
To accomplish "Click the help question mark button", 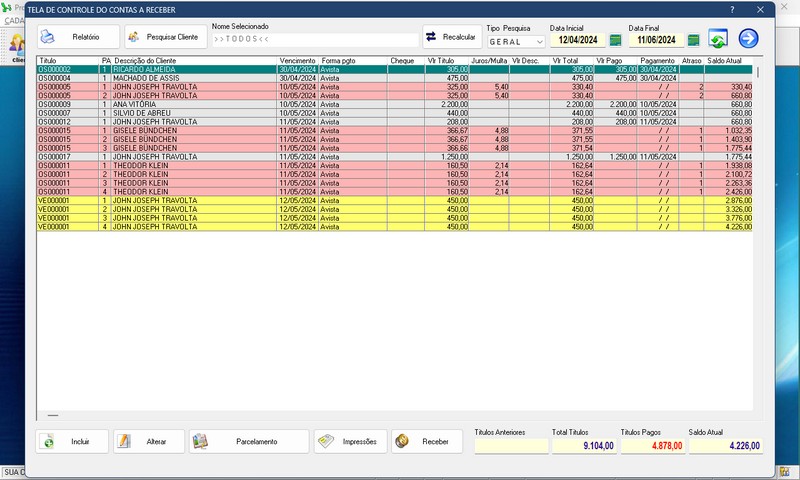I will pos(731,9).
